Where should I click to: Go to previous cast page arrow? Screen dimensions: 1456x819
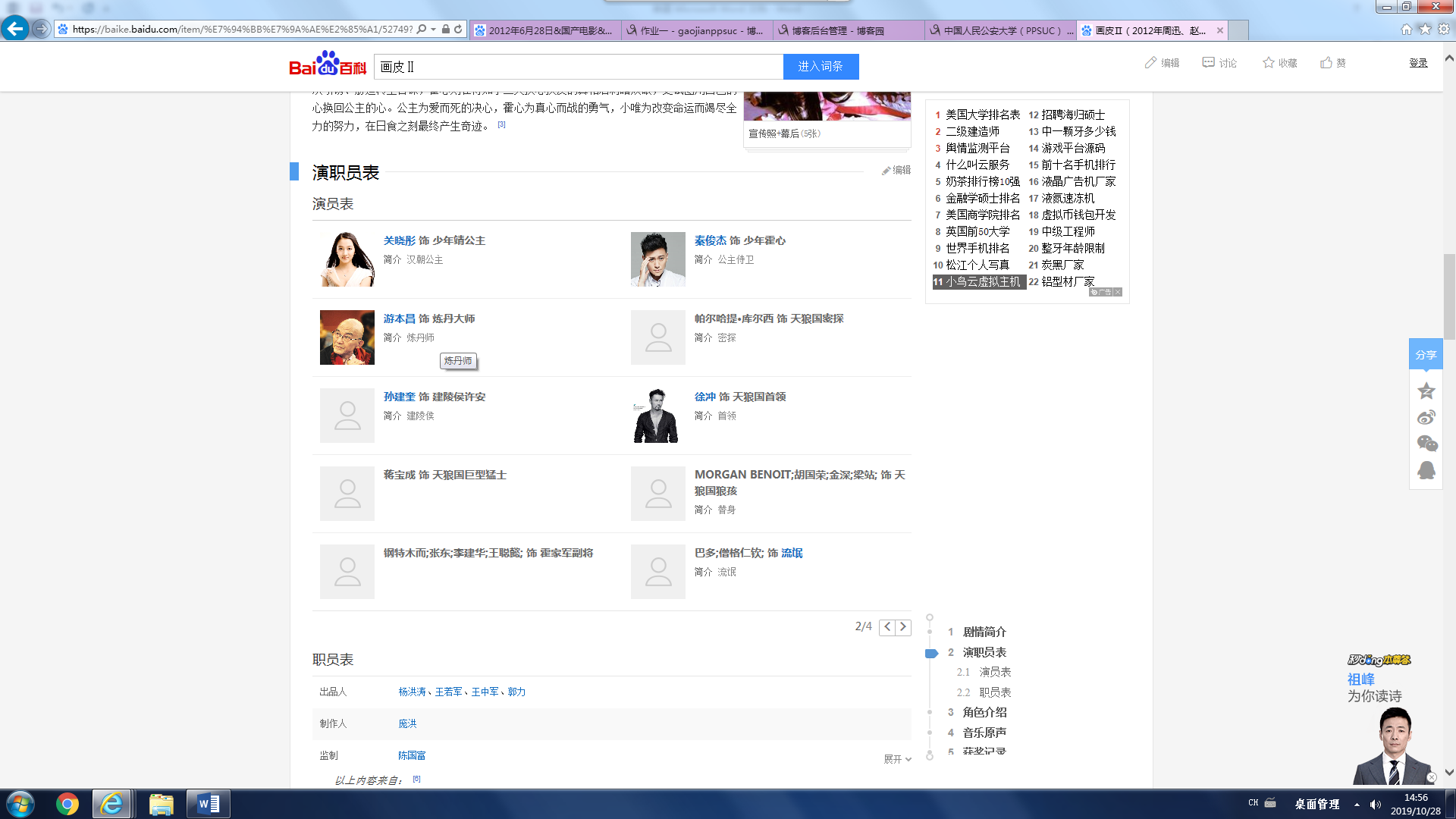887,627
